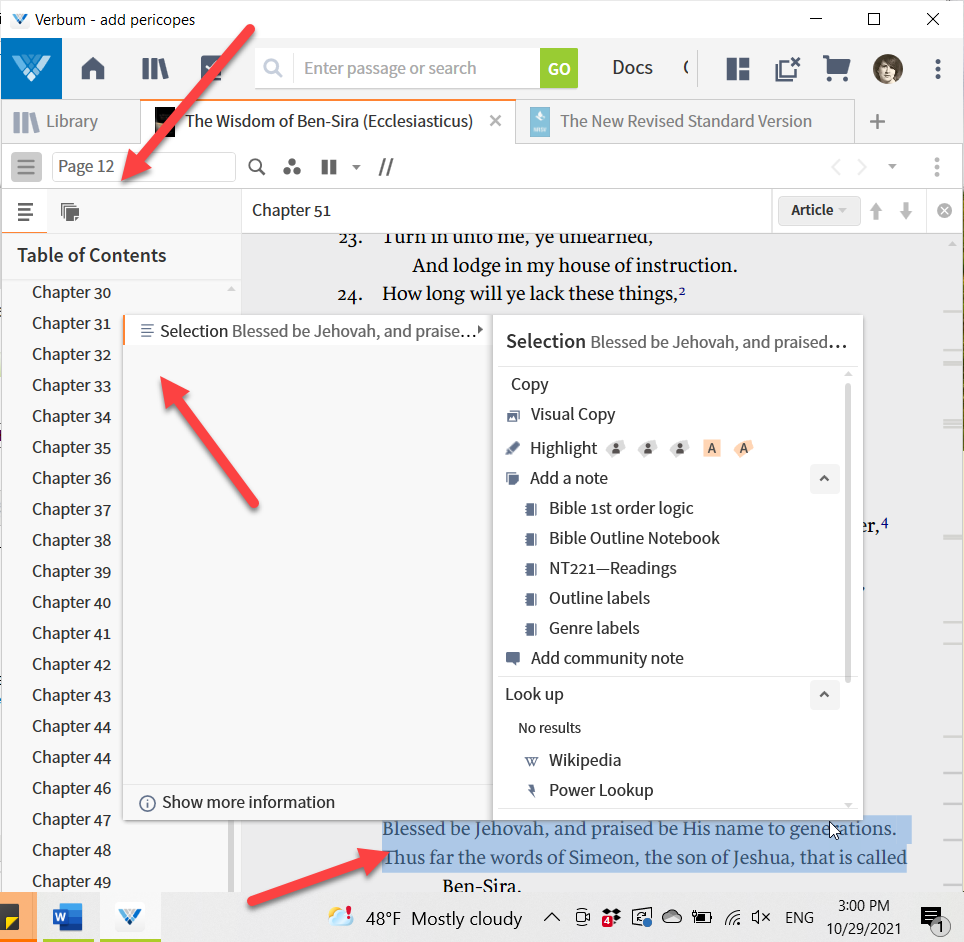The width and height of the screenshot is (964, 942).
Task: Collapse the Look up section
Action: tap(824, 695)
